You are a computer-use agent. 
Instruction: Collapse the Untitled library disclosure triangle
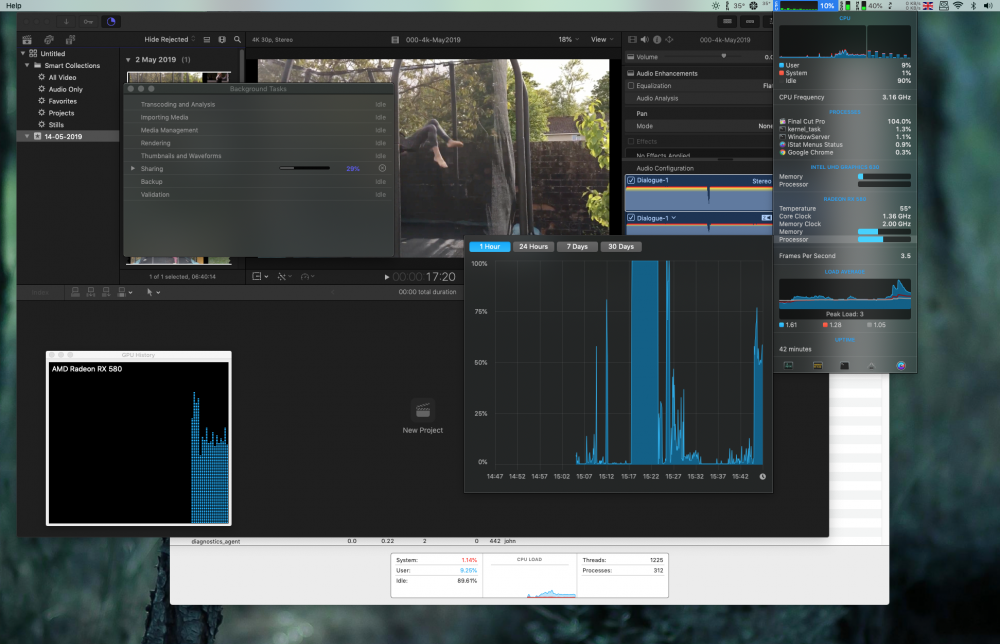tap(23, 54)
